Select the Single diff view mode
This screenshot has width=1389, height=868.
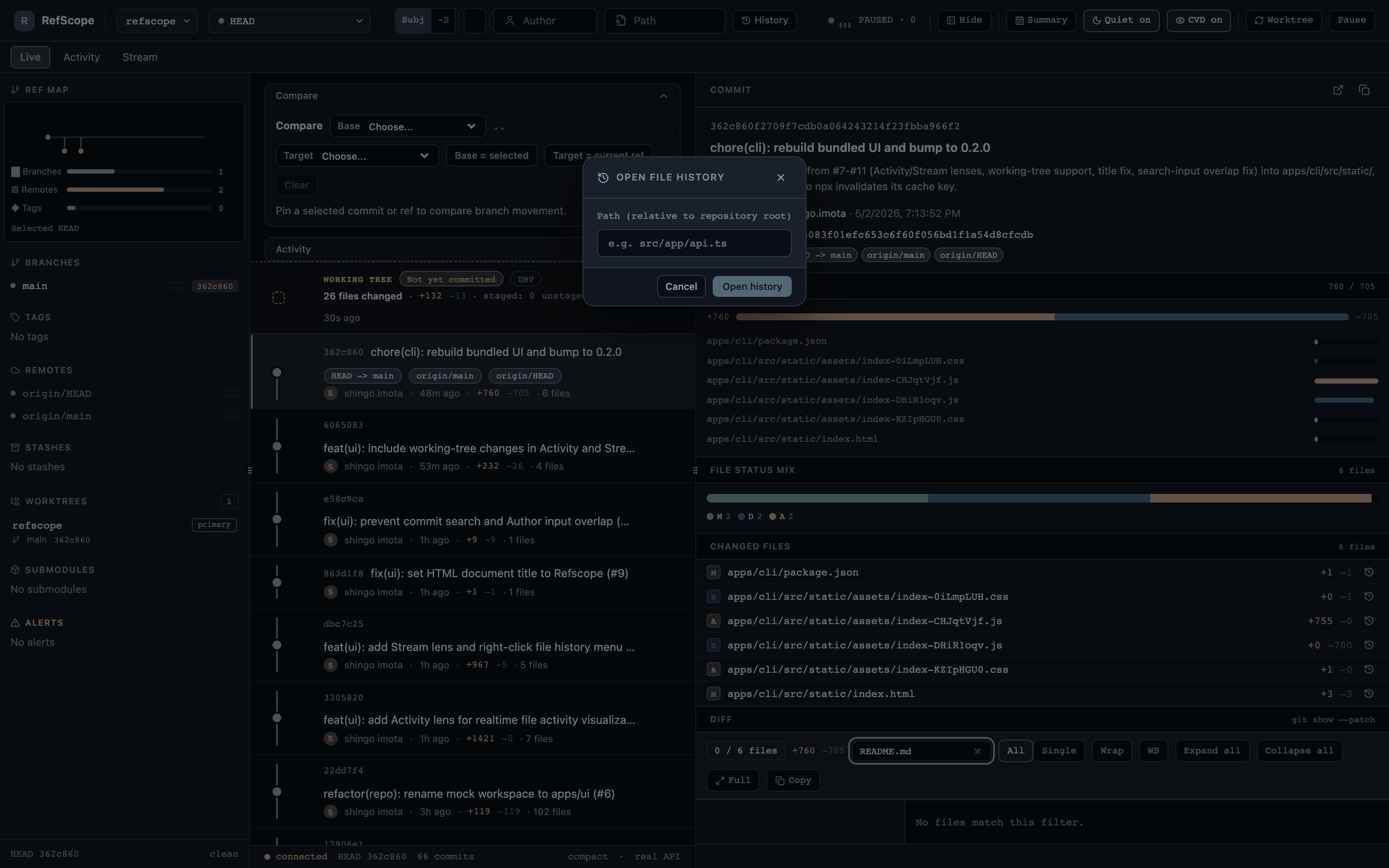tap(1058, 751)
